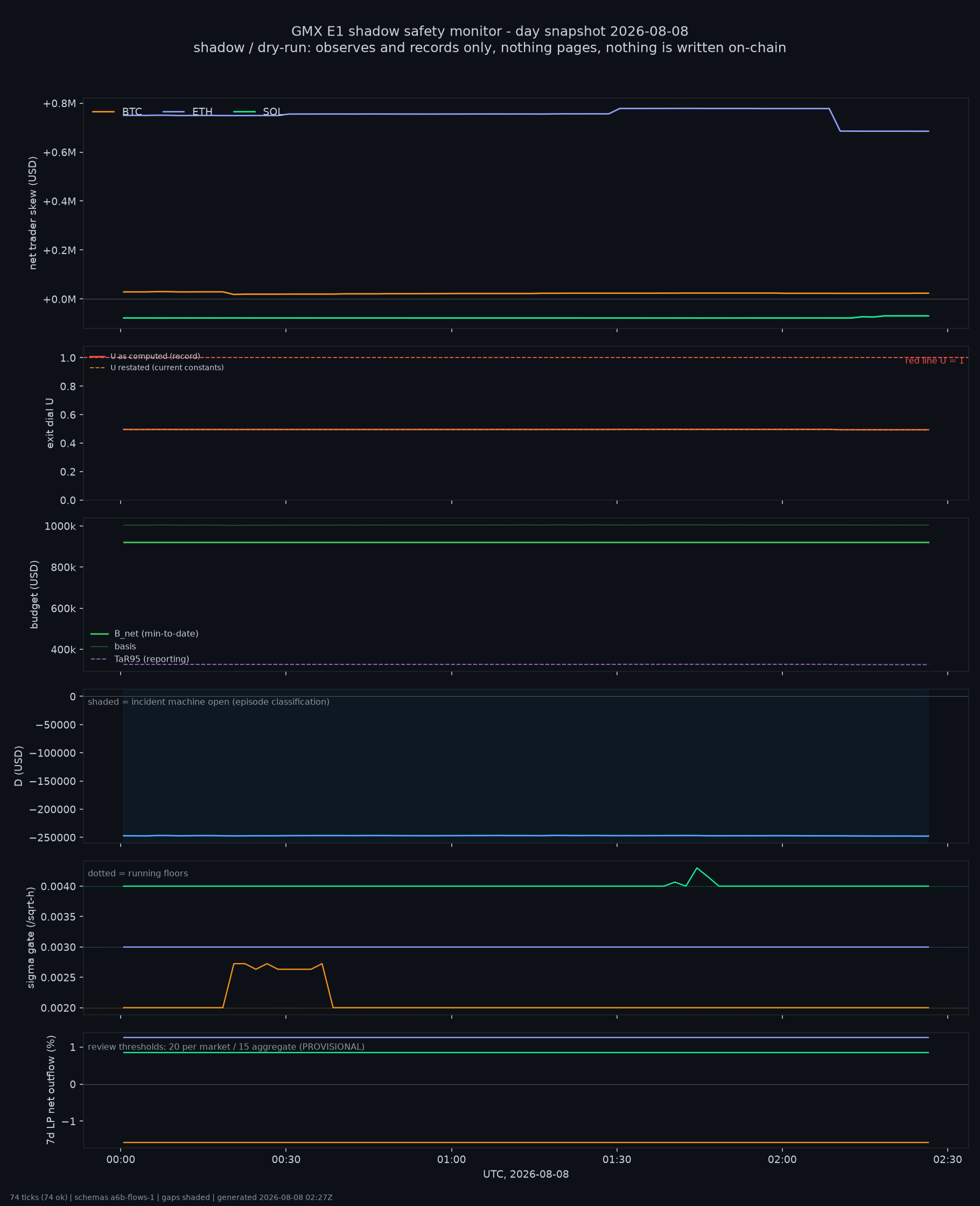Screen dimensions: 980x1206
Task: Click the '−250000' D axis tick
Action: click(x=53, y=838)
